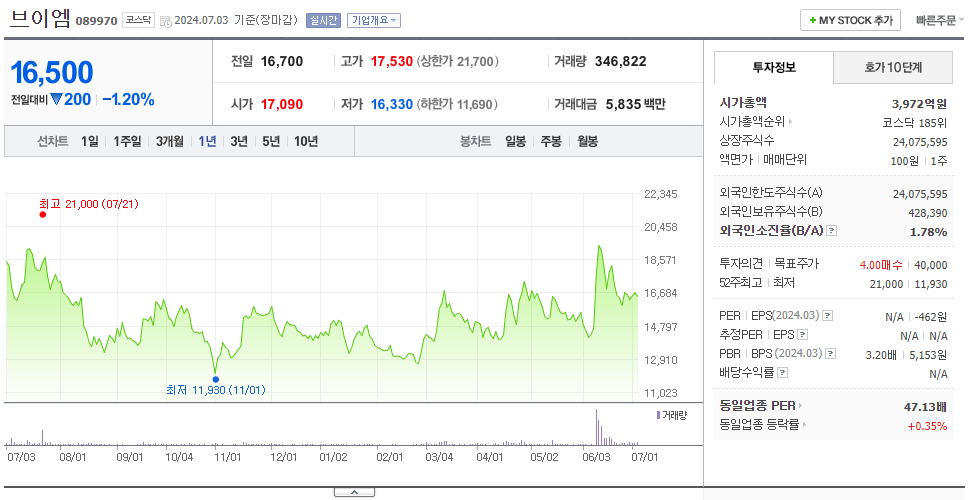
Task: Open the 호가10단계 tab
Action: 893,67
